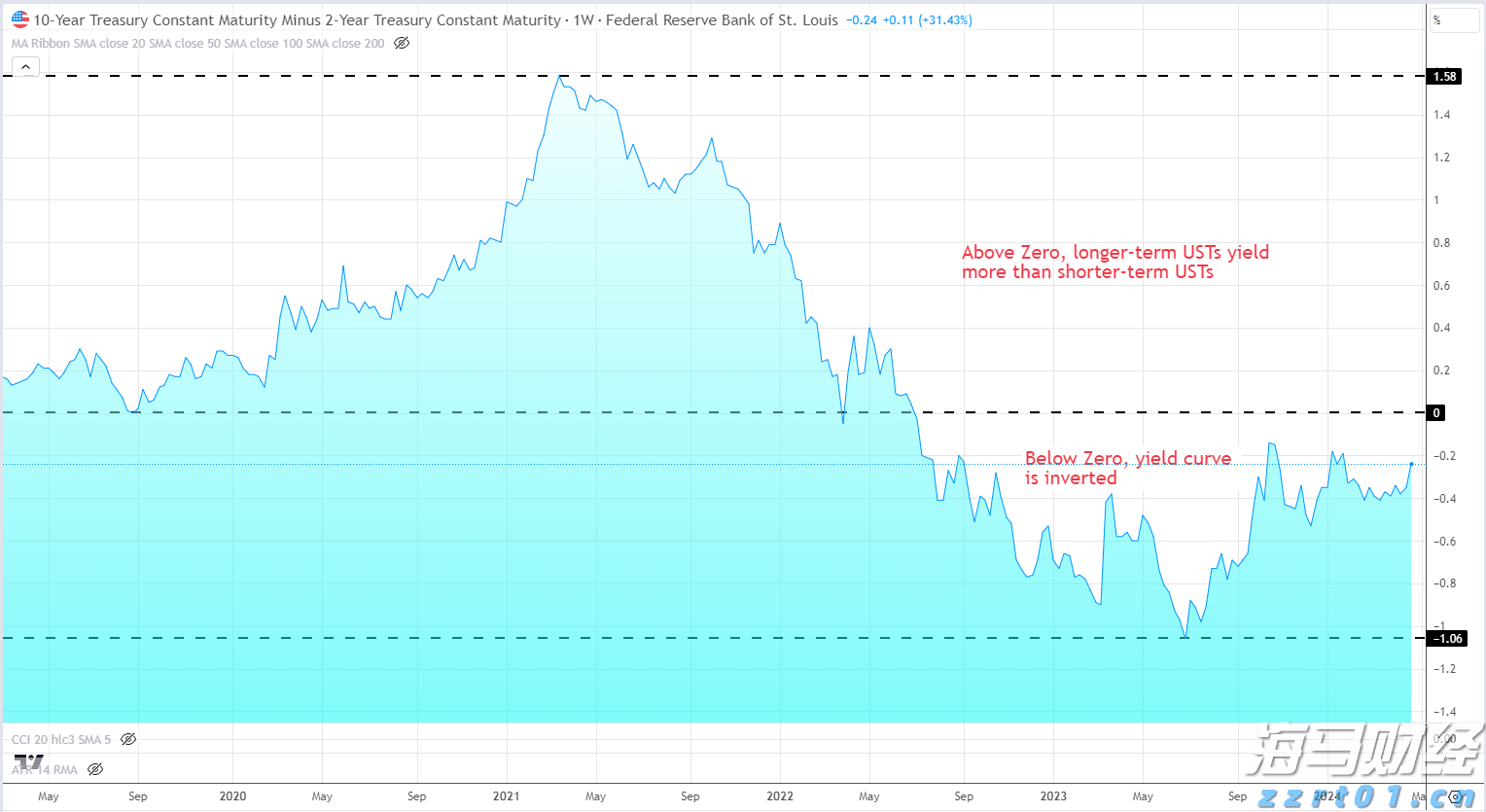Viewport: 1486px width, 812px height.
Task: Show the hidden MA Ribbon indicator
Action: point(402,44)
